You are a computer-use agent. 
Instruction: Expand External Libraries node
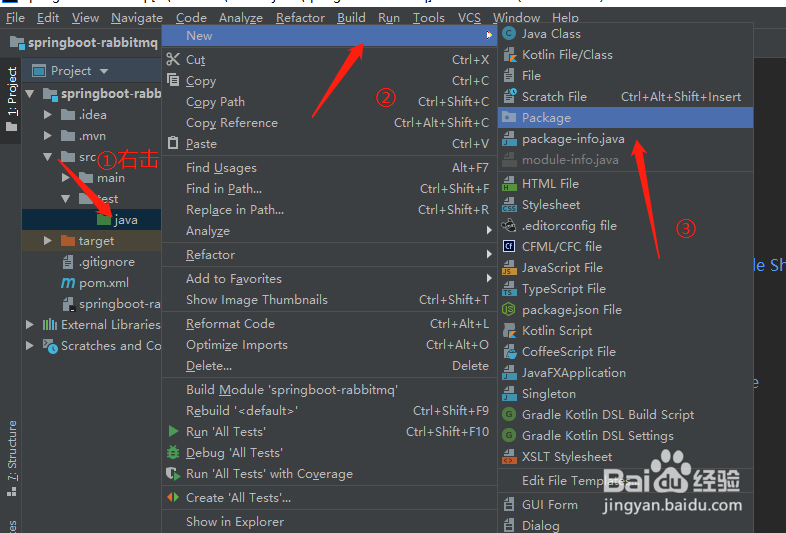[x=30, y=325]
